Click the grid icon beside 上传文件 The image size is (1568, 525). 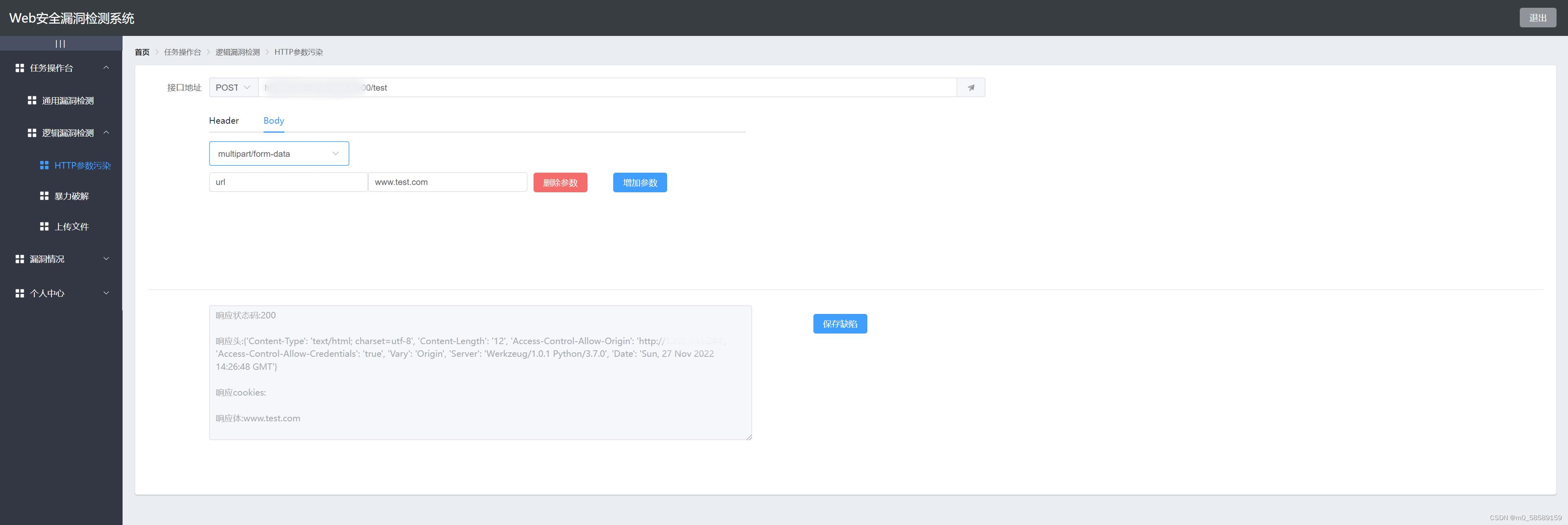click(x=44, y=226)
